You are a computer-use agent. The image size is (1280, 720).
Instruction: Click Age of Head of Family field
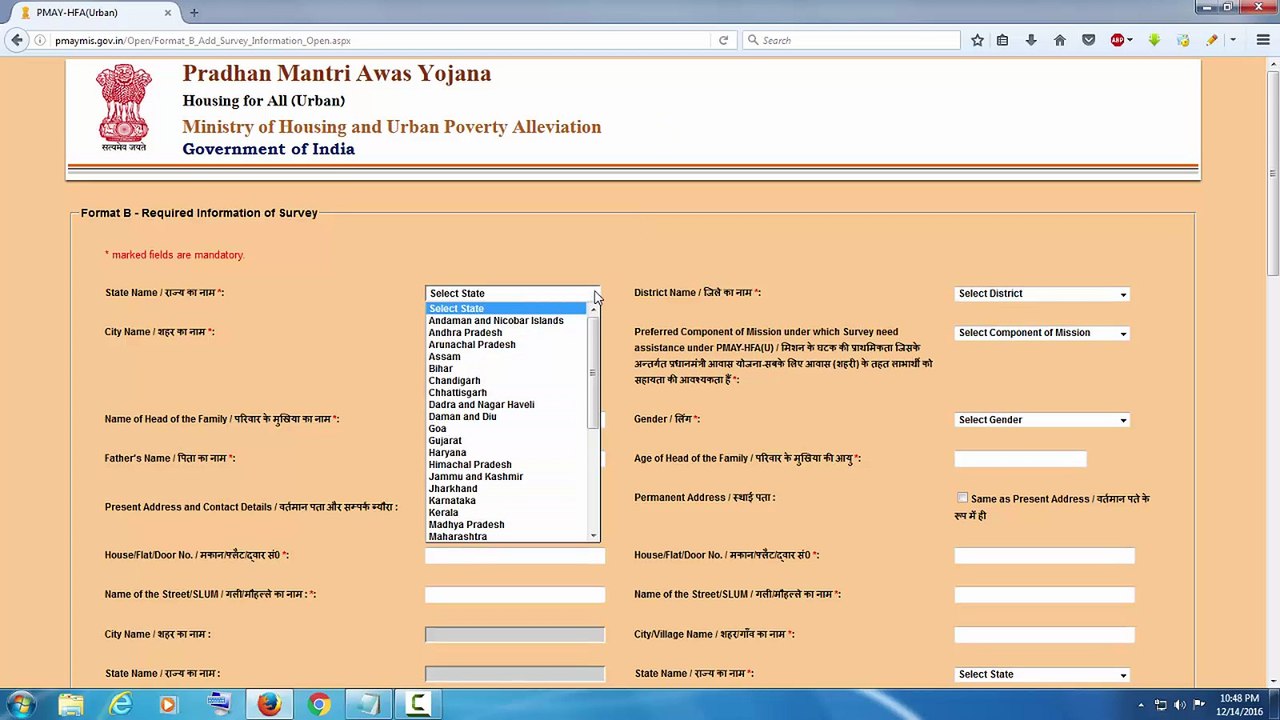coord(1020,458)
